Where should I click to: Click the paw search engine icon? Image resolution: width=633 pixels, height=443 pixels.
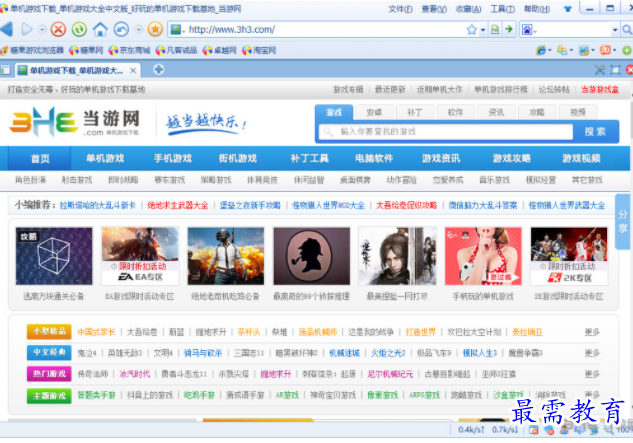coord(527,29)
